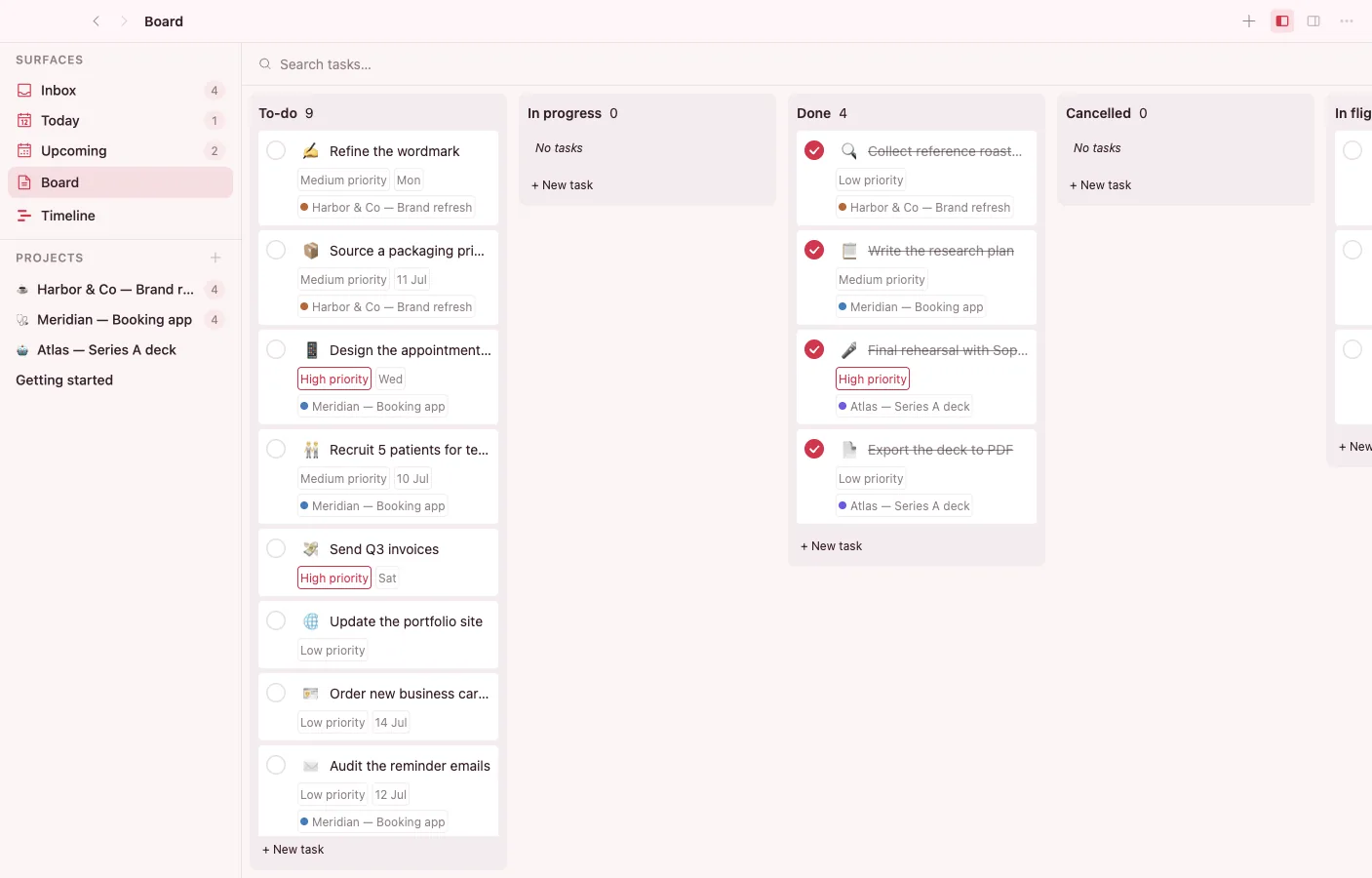Uncheck the Write the research plan task
Screen dimensions: 1372x878
(x=814, y=250)
